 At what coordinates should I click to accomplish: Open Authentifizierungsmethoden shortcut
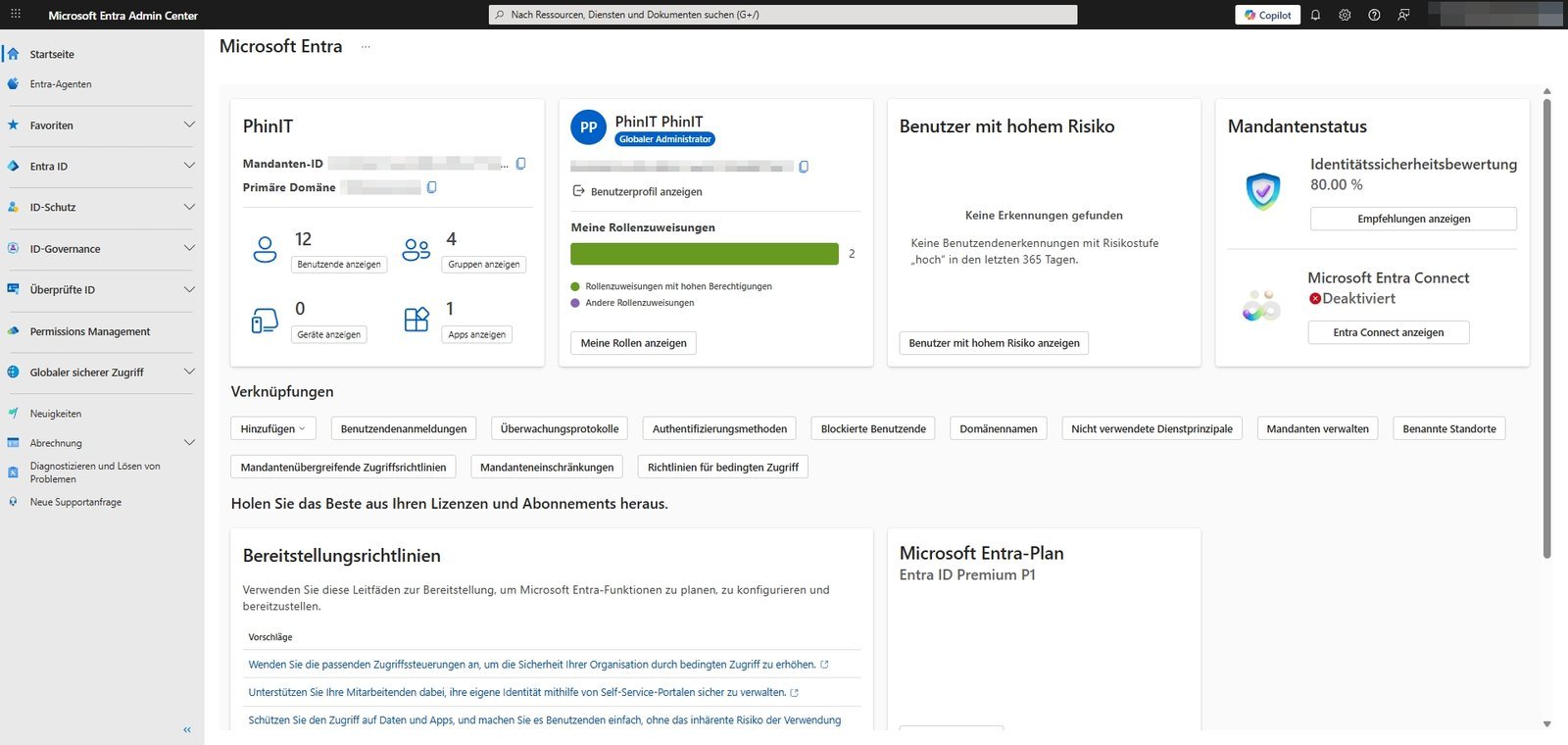[x=719, y=428]
